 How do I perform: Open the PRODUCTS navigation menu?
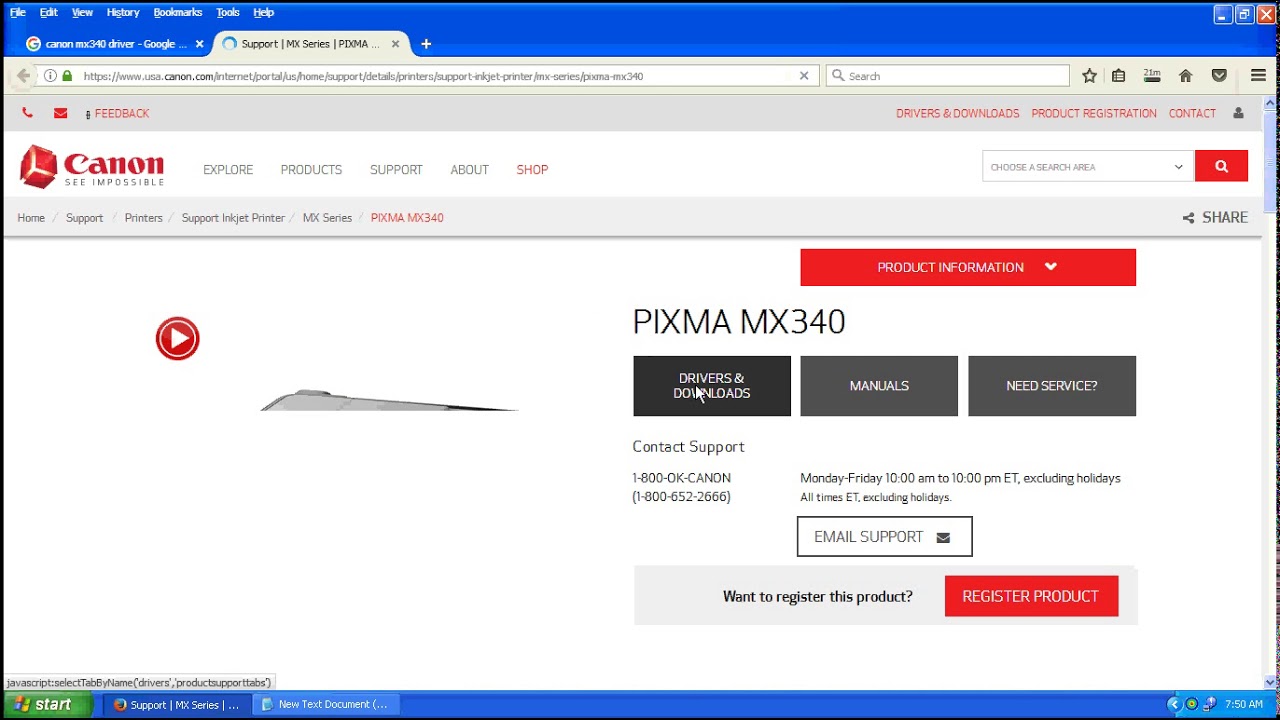click(311, 170)
